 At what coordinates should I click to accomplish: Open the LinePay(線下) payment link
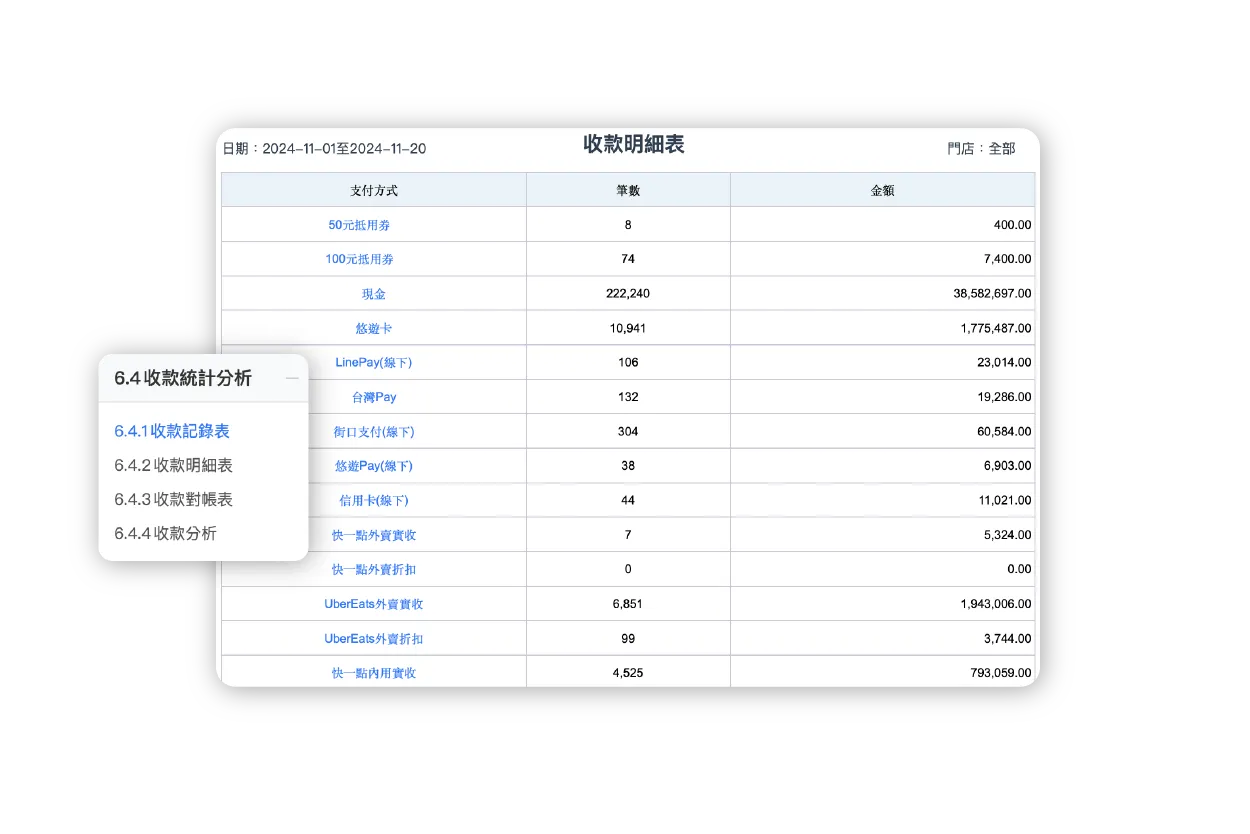[x=373, y=362]
